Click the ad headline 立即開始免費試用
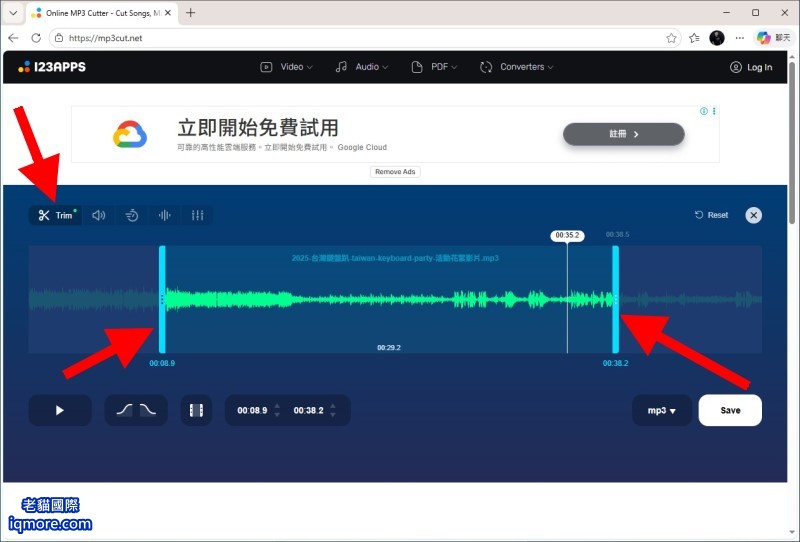The width and height of the screenshot is (800, 542). point(258,128)
